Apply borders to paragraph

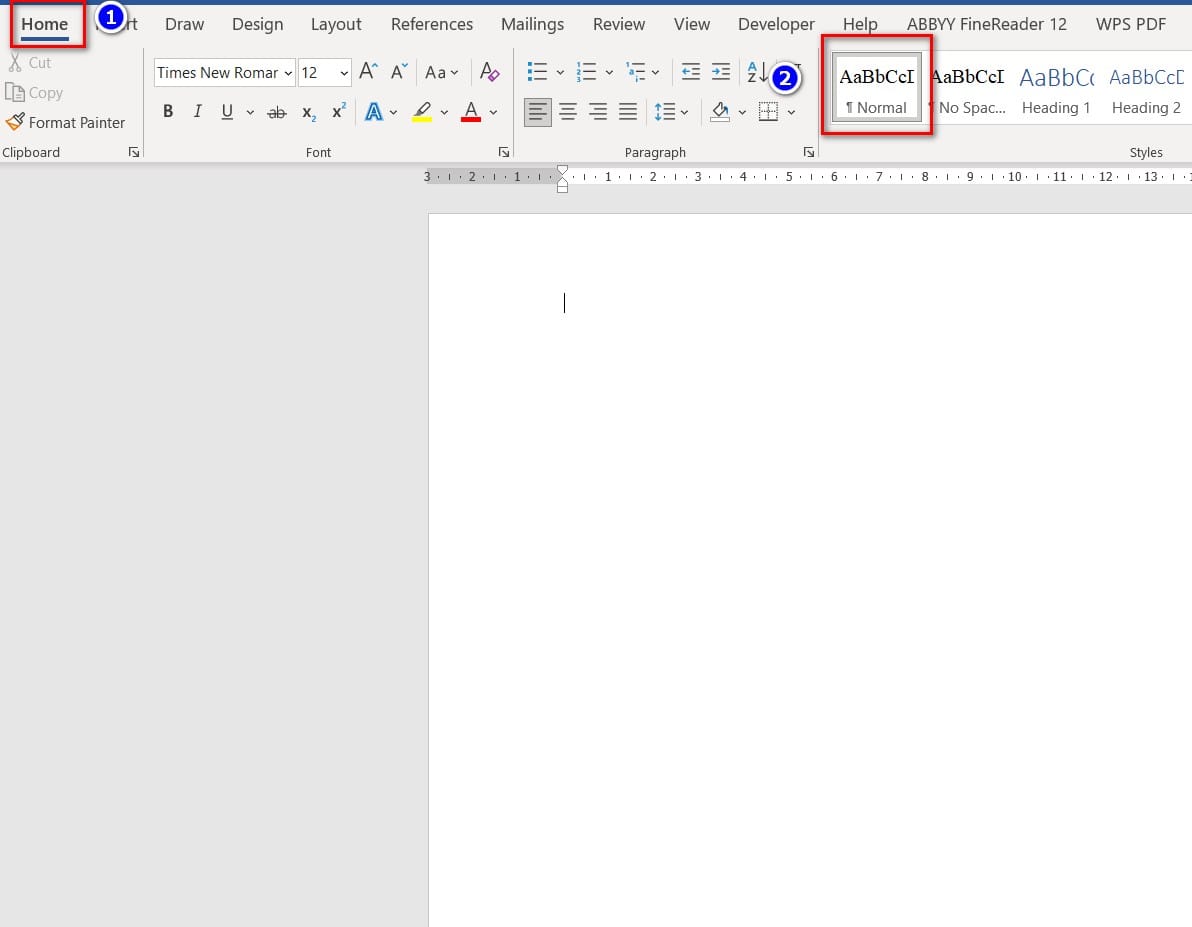(x=769, y=112)
